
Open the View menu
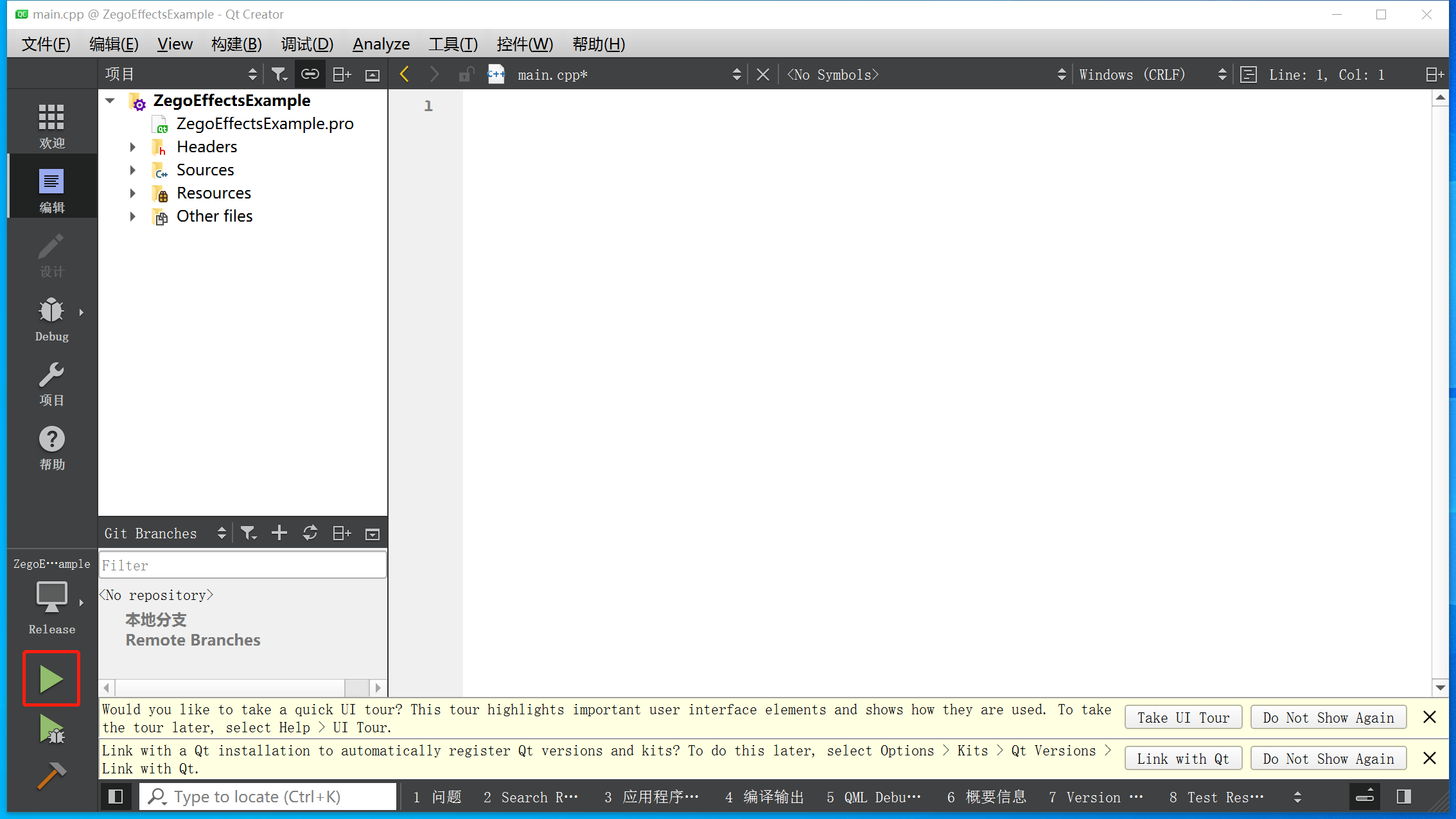[175, 44]
